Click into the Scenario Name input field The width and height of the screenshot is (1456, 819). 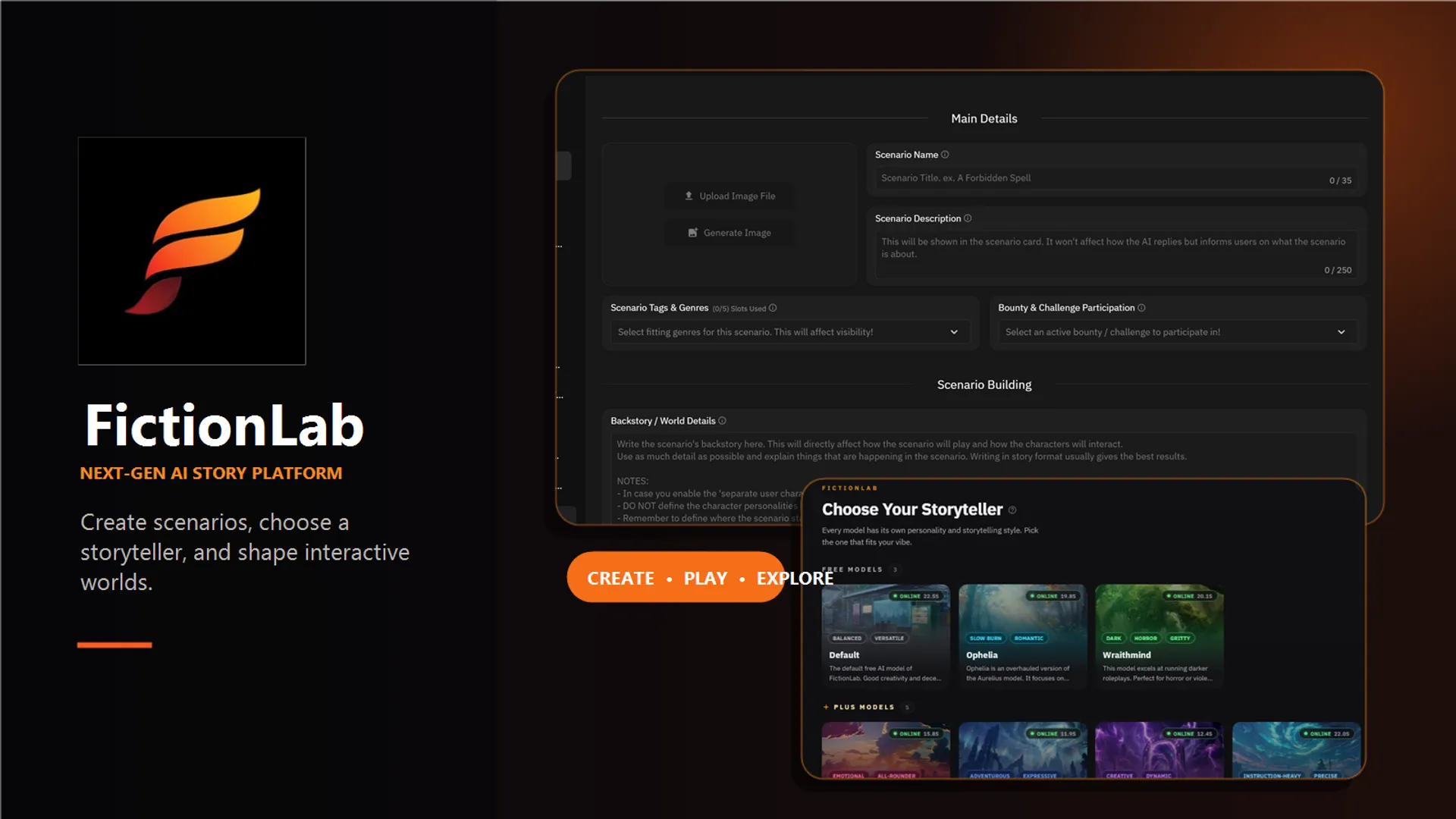point(1116,179)
